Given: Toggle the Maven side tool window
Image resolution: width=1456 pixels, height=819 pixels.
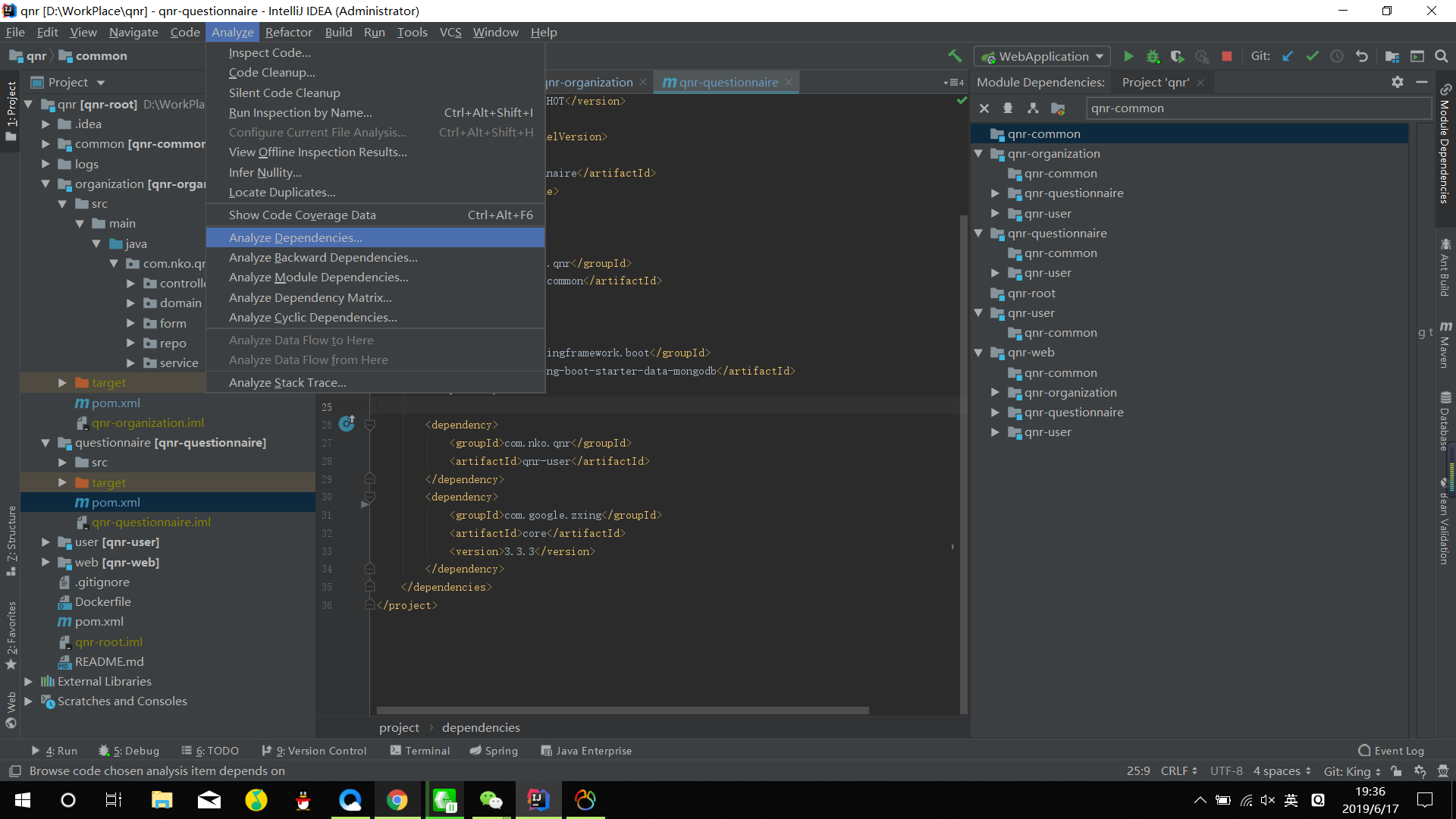Looking at the screenshot, I should (x=1445, y=345).
